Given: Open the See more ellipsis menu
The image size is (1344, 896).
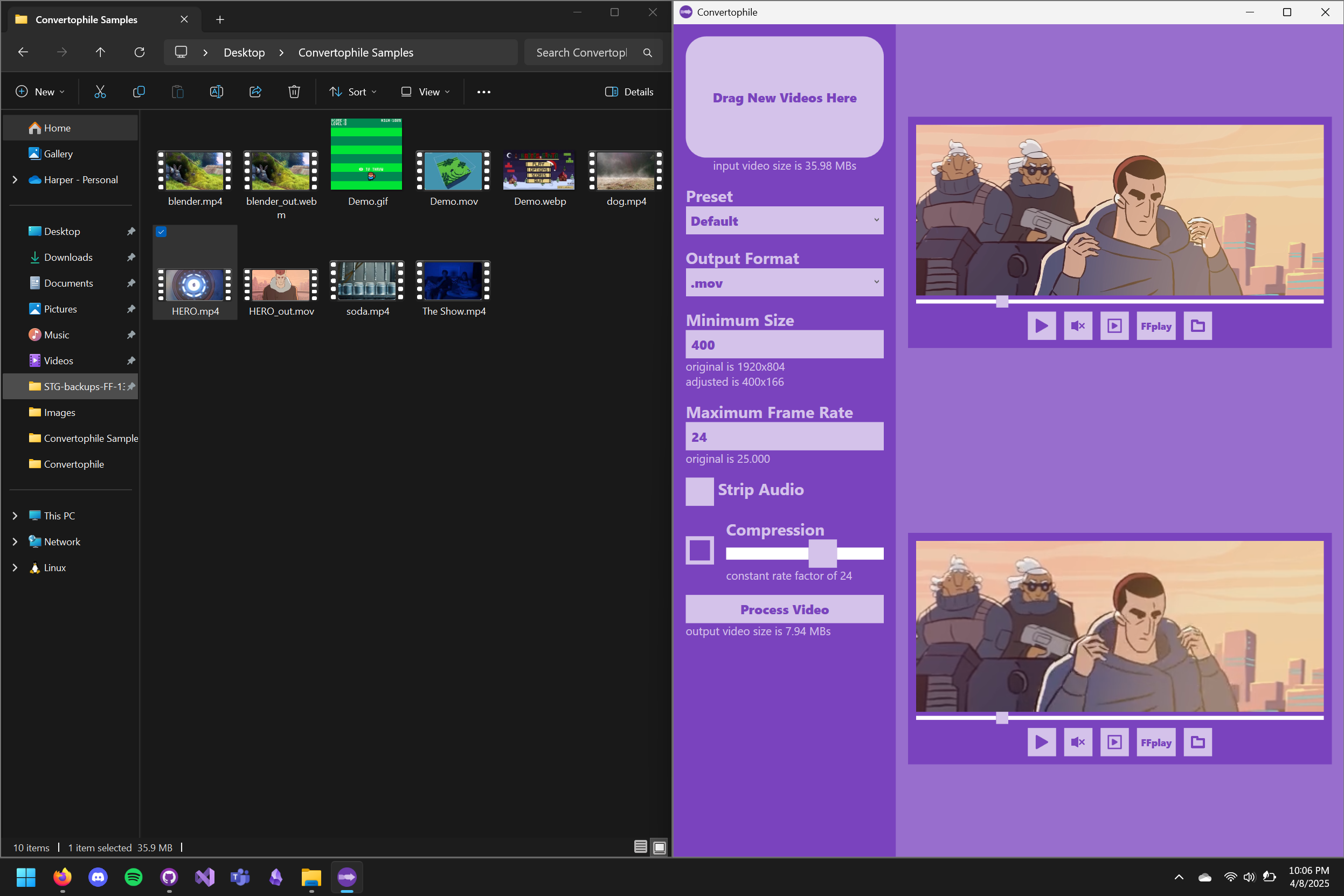Looking at the screenshot, I should (x=483, y=92).
